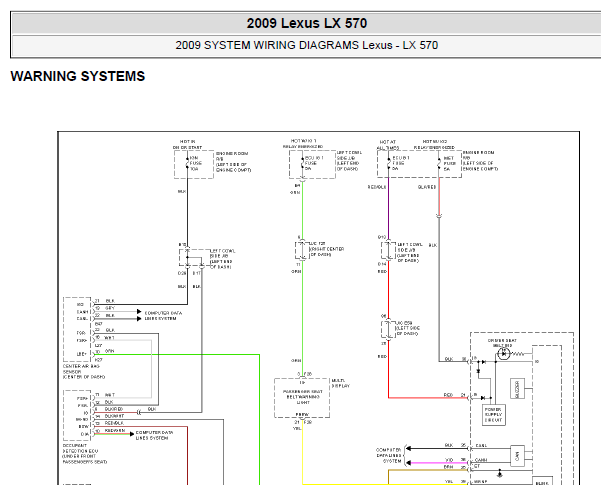Click the ECU IG 1 FUSE label
The height and width of the screenshot is (485, 601).
(x=314, y=163)
